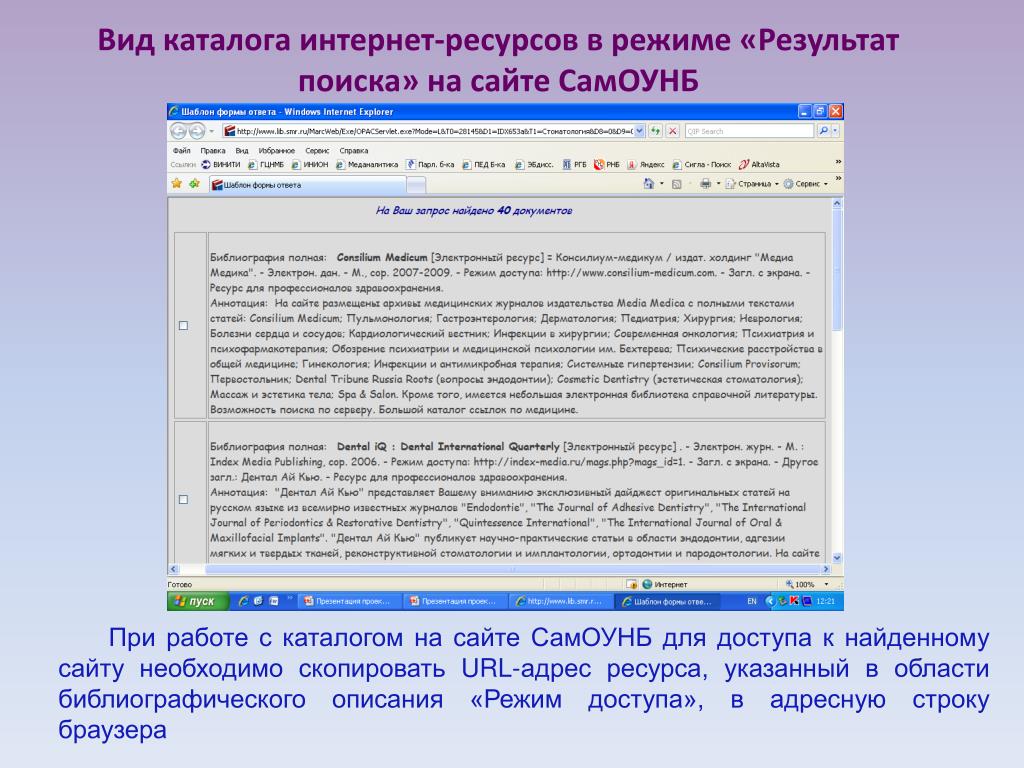Click the Favorites Center star icon
1024x768 pixels.
pos(176,184)
